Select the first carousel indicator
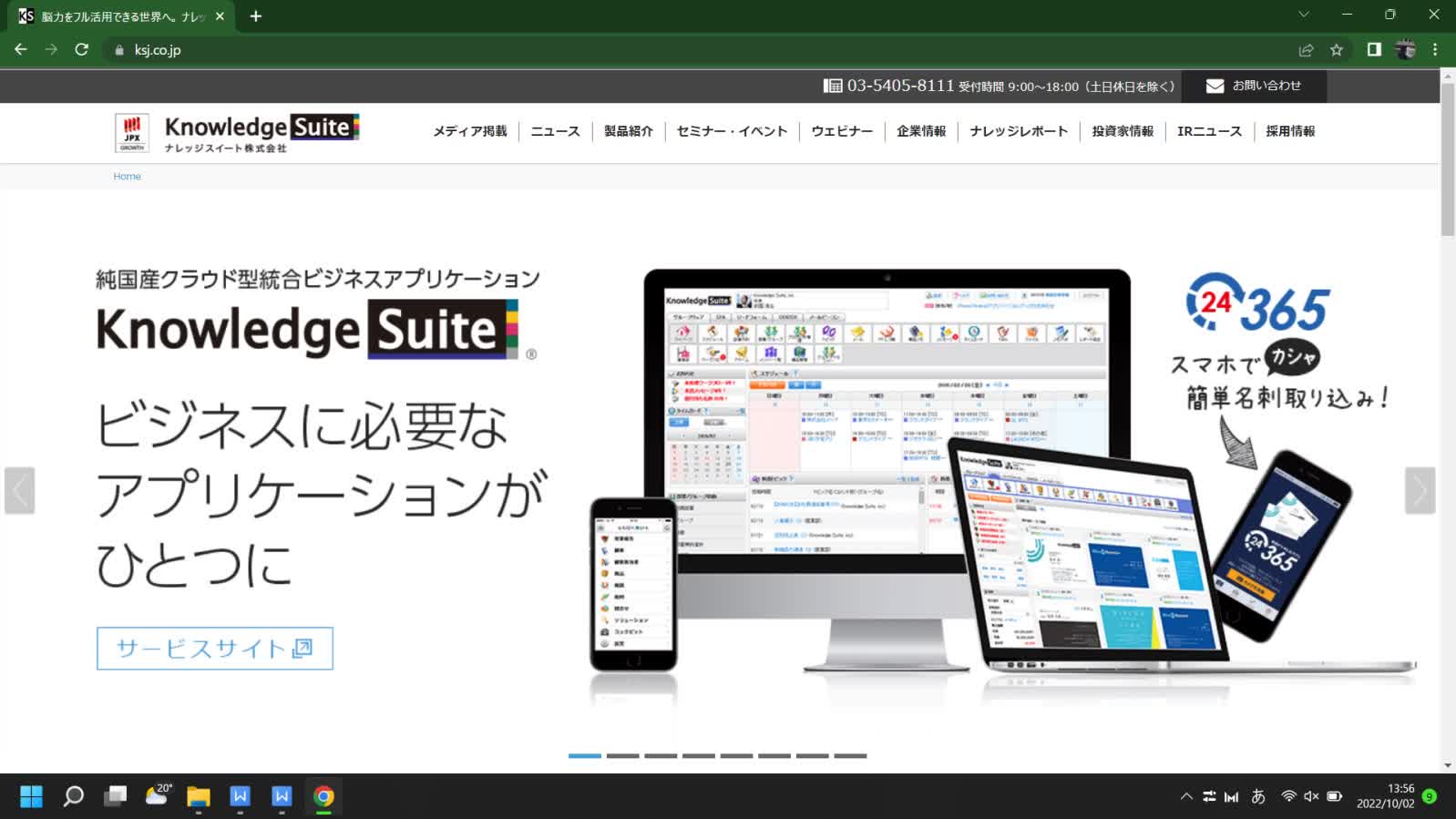Screen dimensions: 1456x819 585,755
